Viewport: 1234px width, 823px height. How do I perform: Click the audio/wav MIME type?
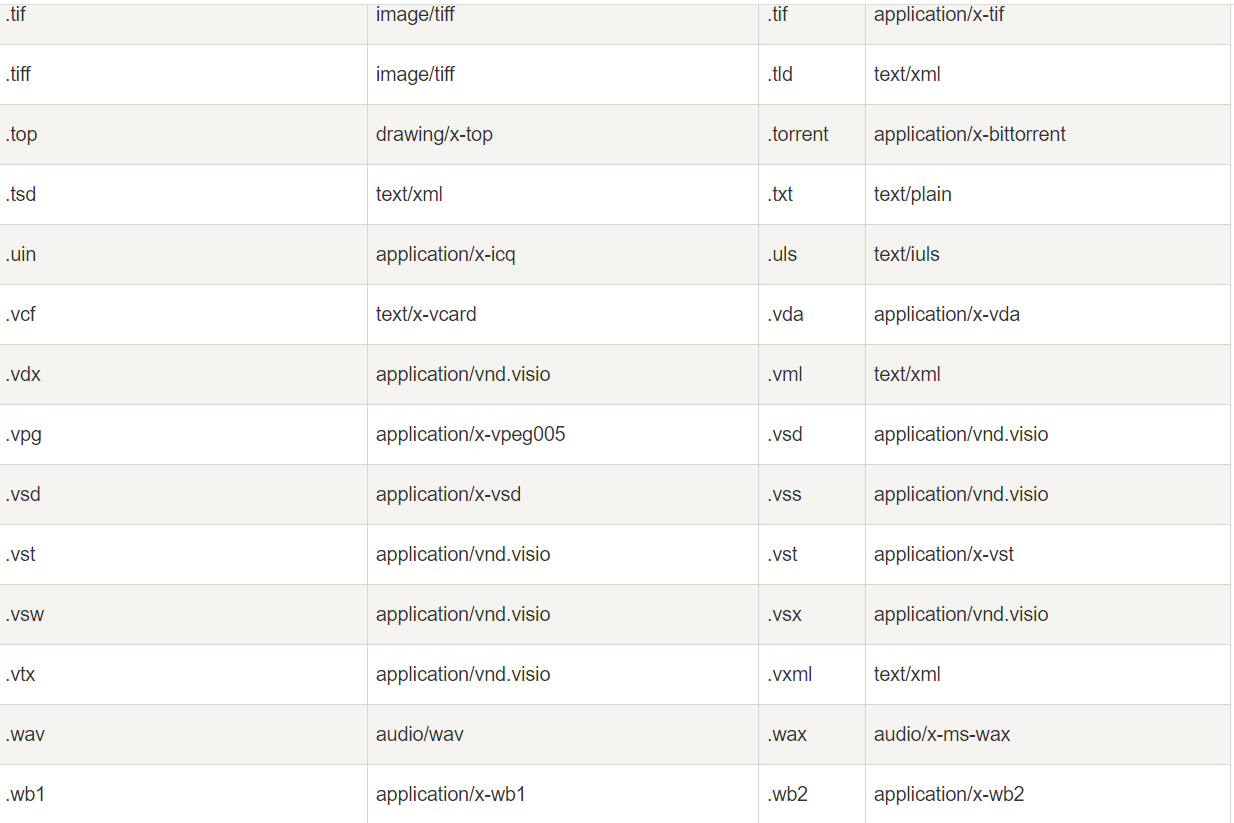[x=563, y=734]
